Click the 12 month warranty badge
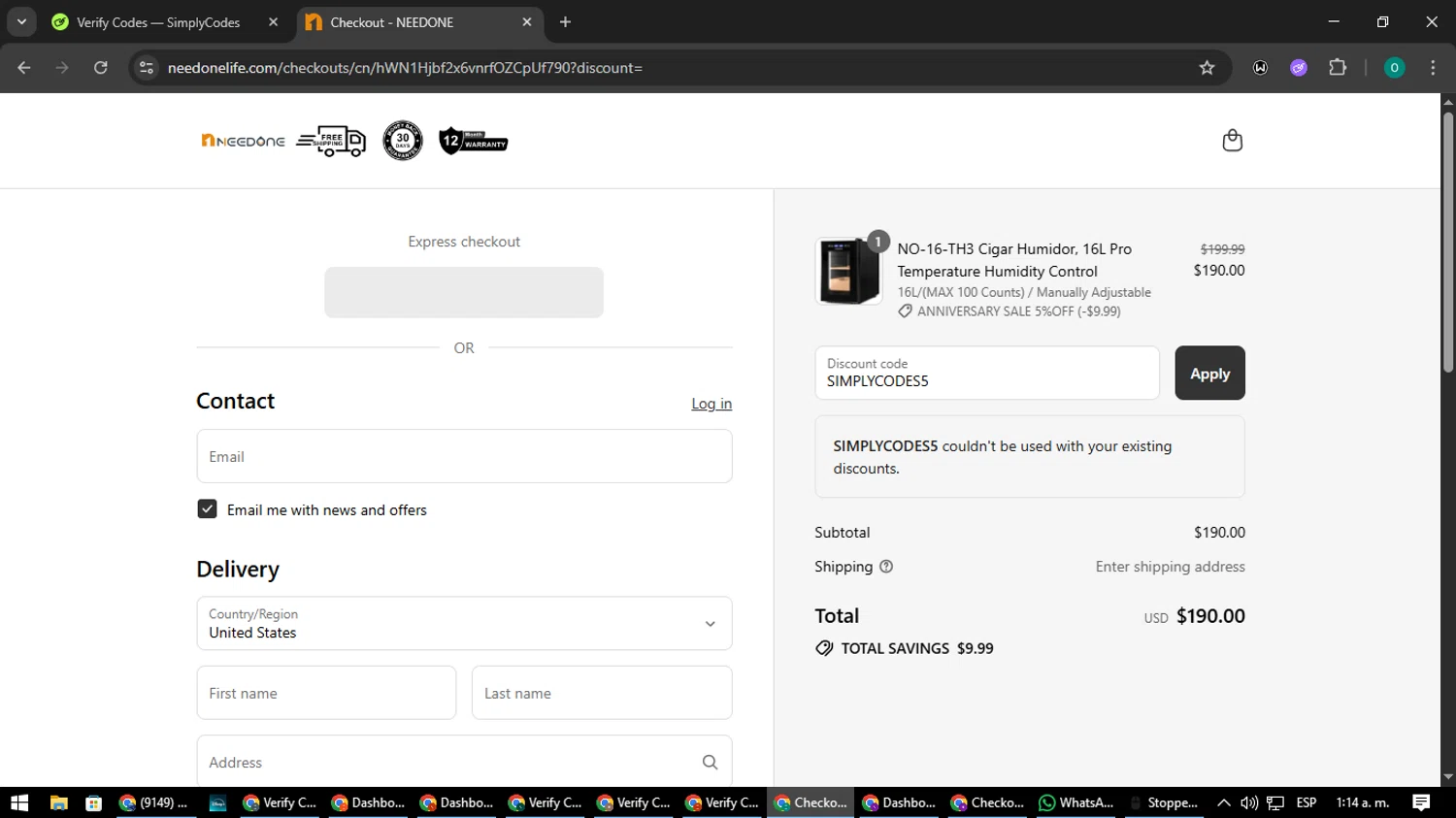The image size is (1456, 818). pyautogui.click(x=473, y=141)
